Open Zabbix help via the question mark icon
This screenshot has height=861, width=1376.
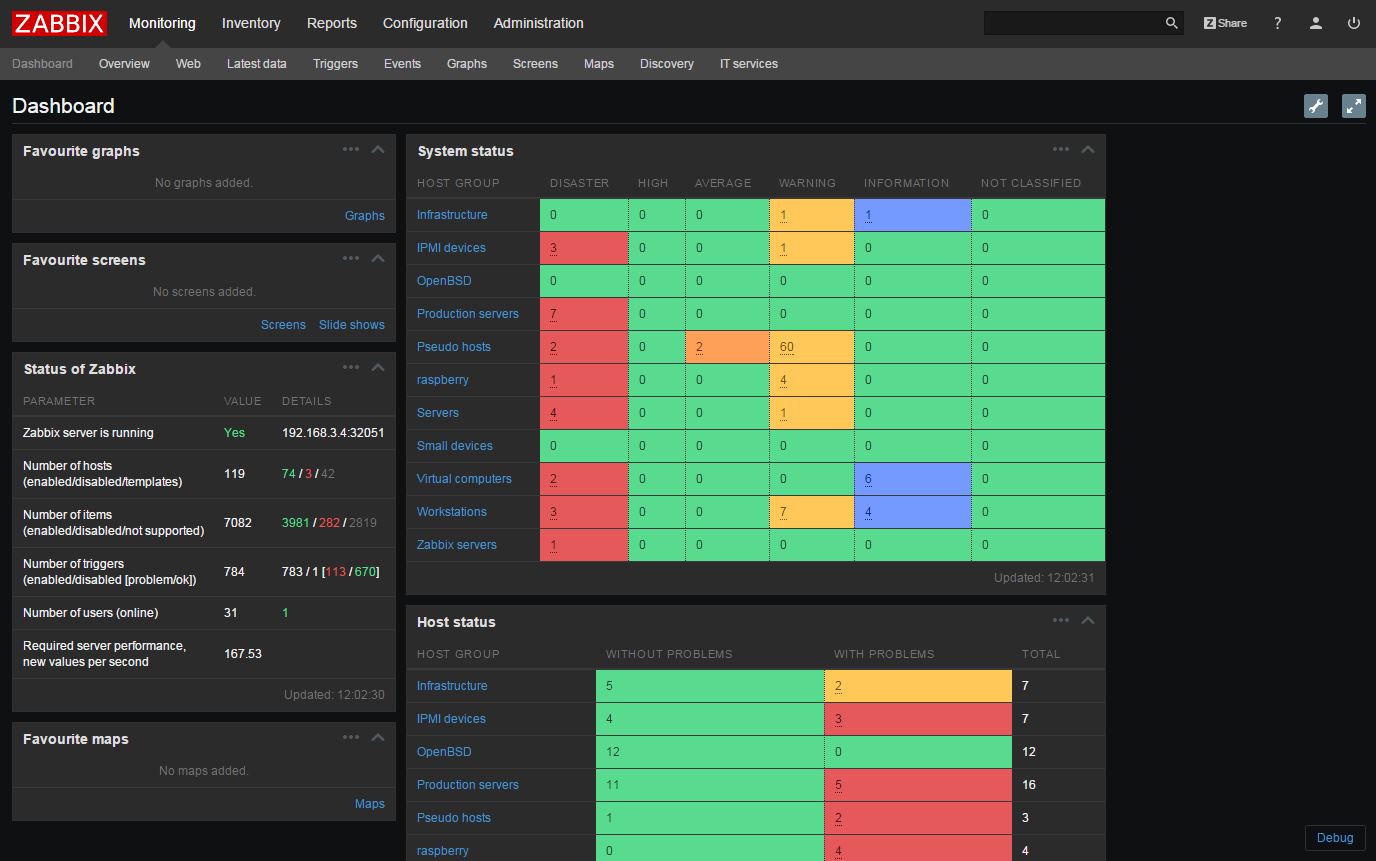click(1277, 22)
